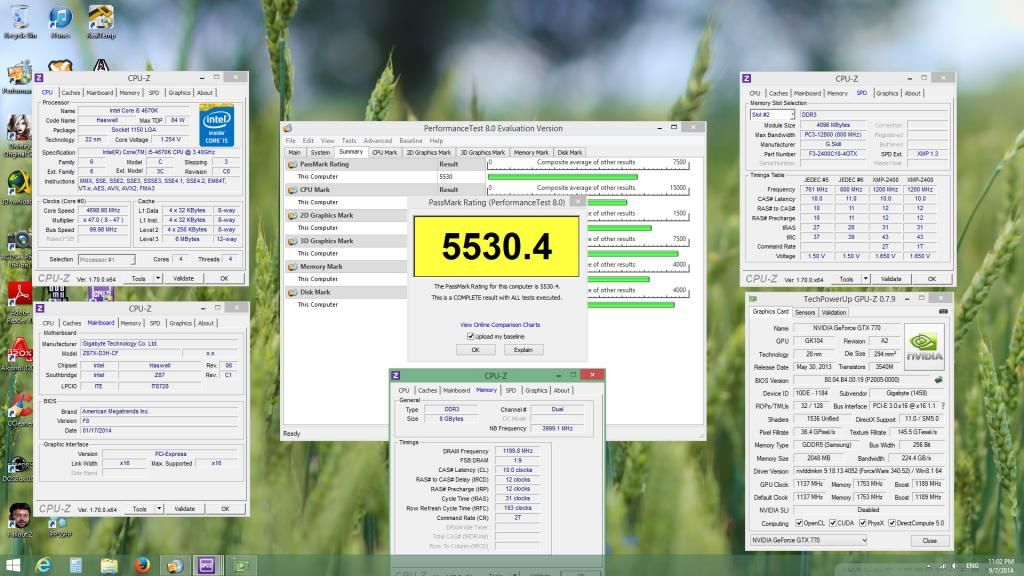The height and width of the screenshot is (576, 1024).
Task: Click the volume icon in the system tray
Action: [954, 566]
